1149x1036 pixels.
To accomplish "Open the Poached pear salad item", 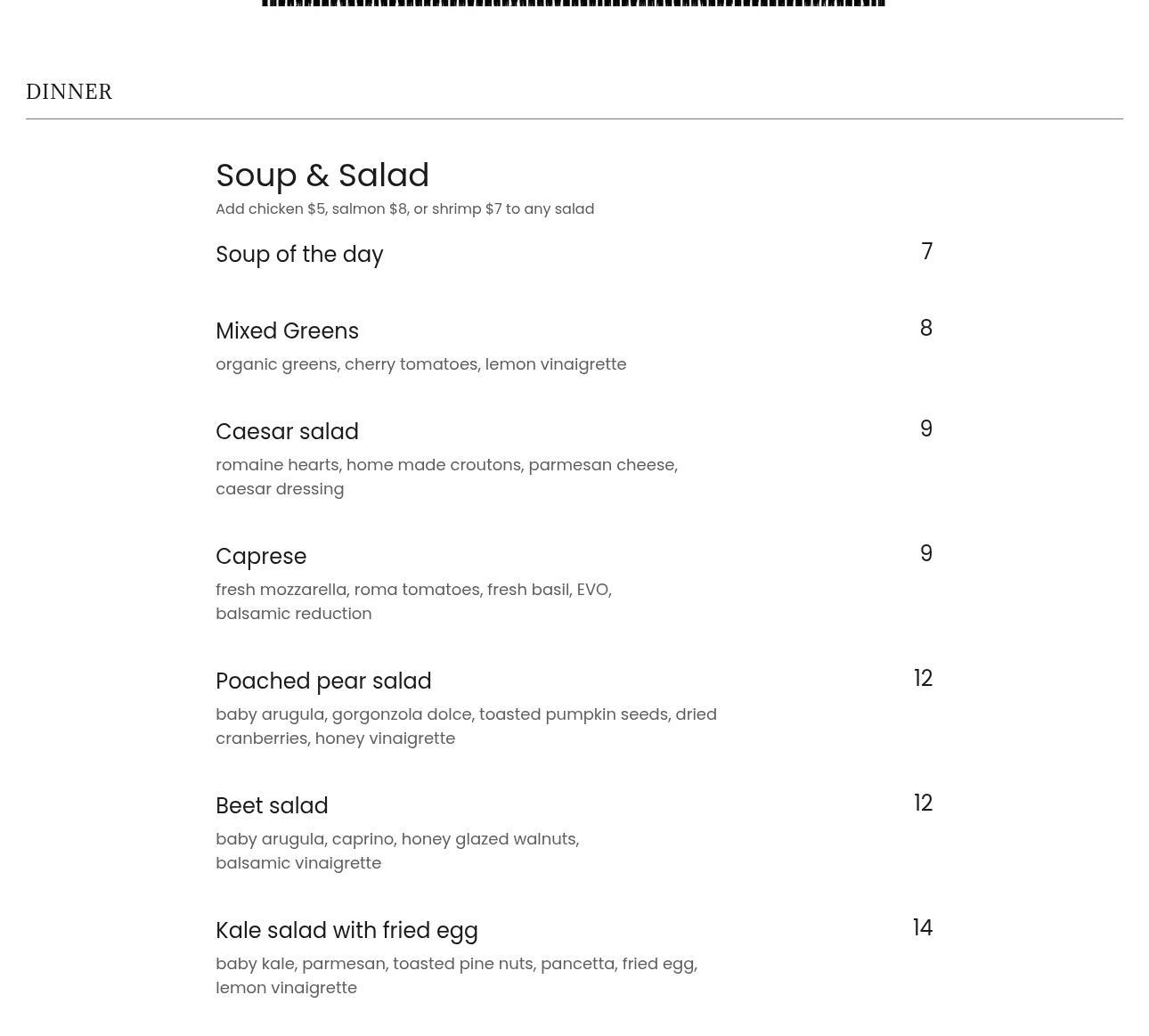I will [x=323, y=681].
